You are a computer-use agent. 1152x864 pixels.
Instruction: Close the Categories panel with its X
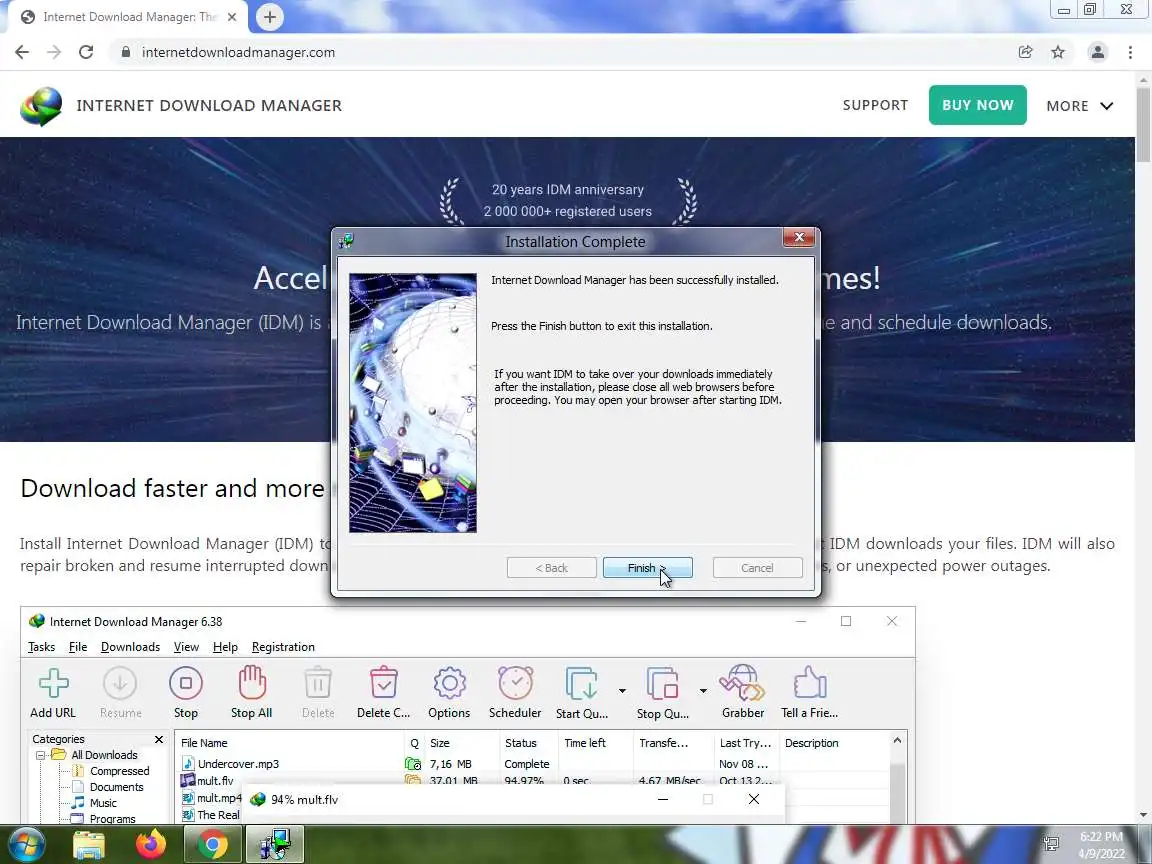[159, 739]
